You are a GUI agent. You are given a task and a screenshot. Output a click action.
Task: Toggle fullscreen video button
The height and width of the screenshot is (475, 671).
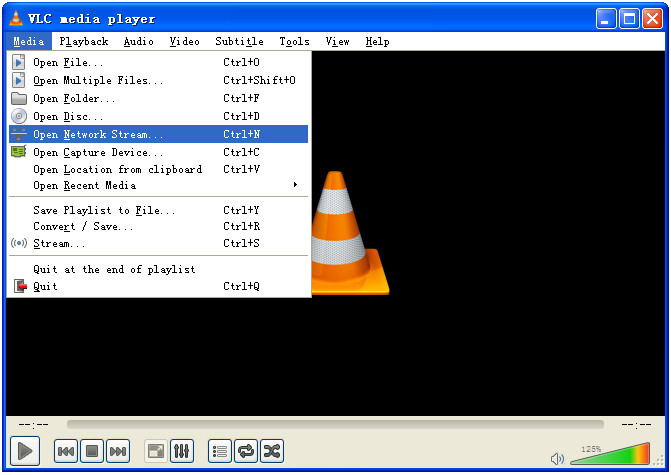[x=156, y=451]
